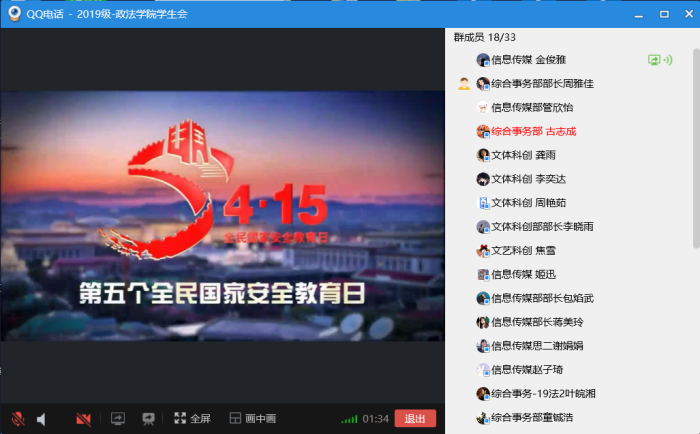
Task: Click the member list scrollbar
Action: pos(696,148)
